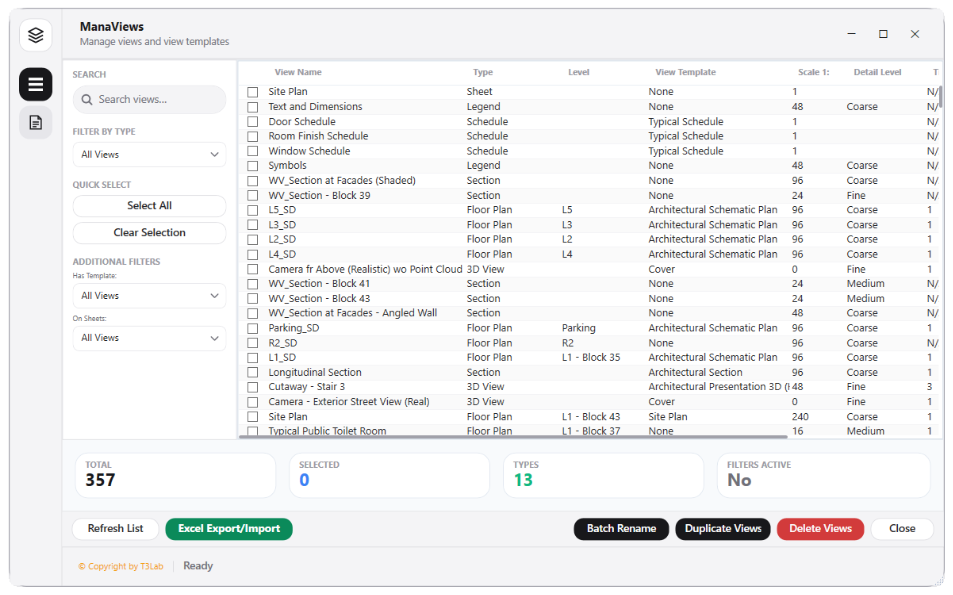The width and height of the screenshot is (953, 595).
Task: Click the ManaViews layers logo icon
Action: pyautogui.click(x=35, y=35)
